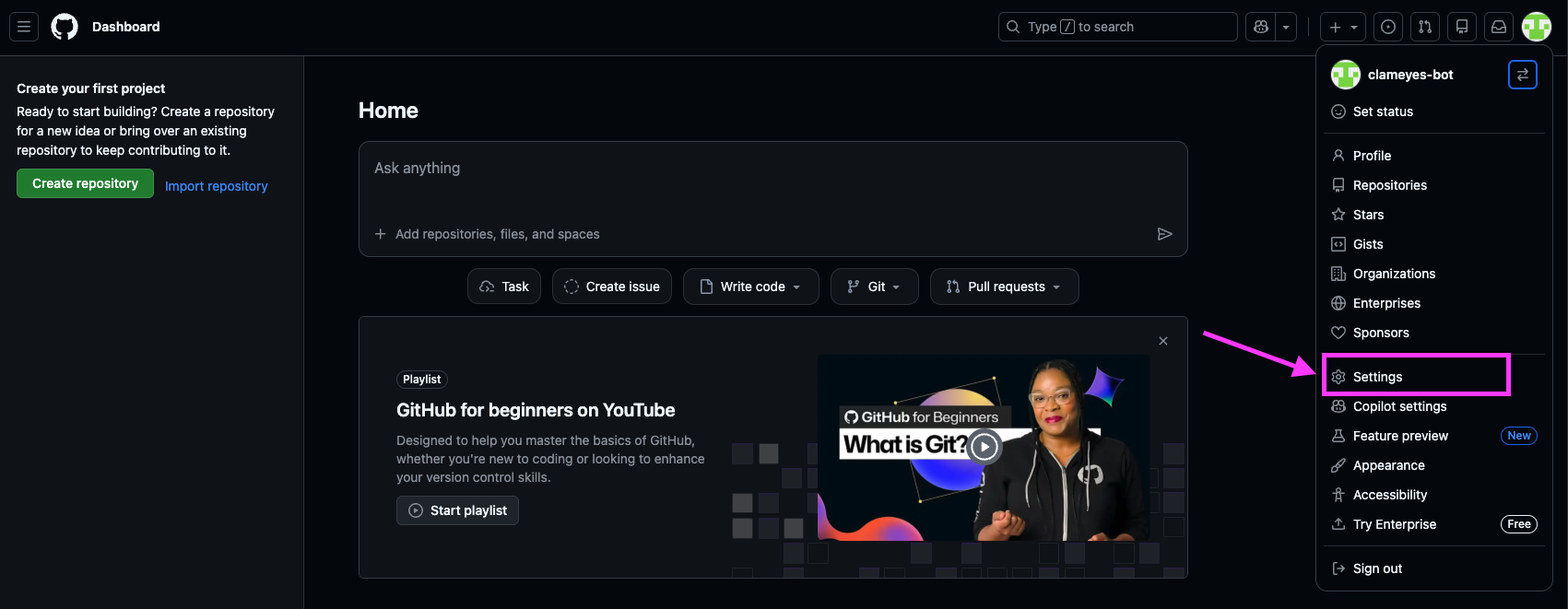Click the send arrow icon in Ask box
Screen dimensions: 1568x609
[1165, 234]
